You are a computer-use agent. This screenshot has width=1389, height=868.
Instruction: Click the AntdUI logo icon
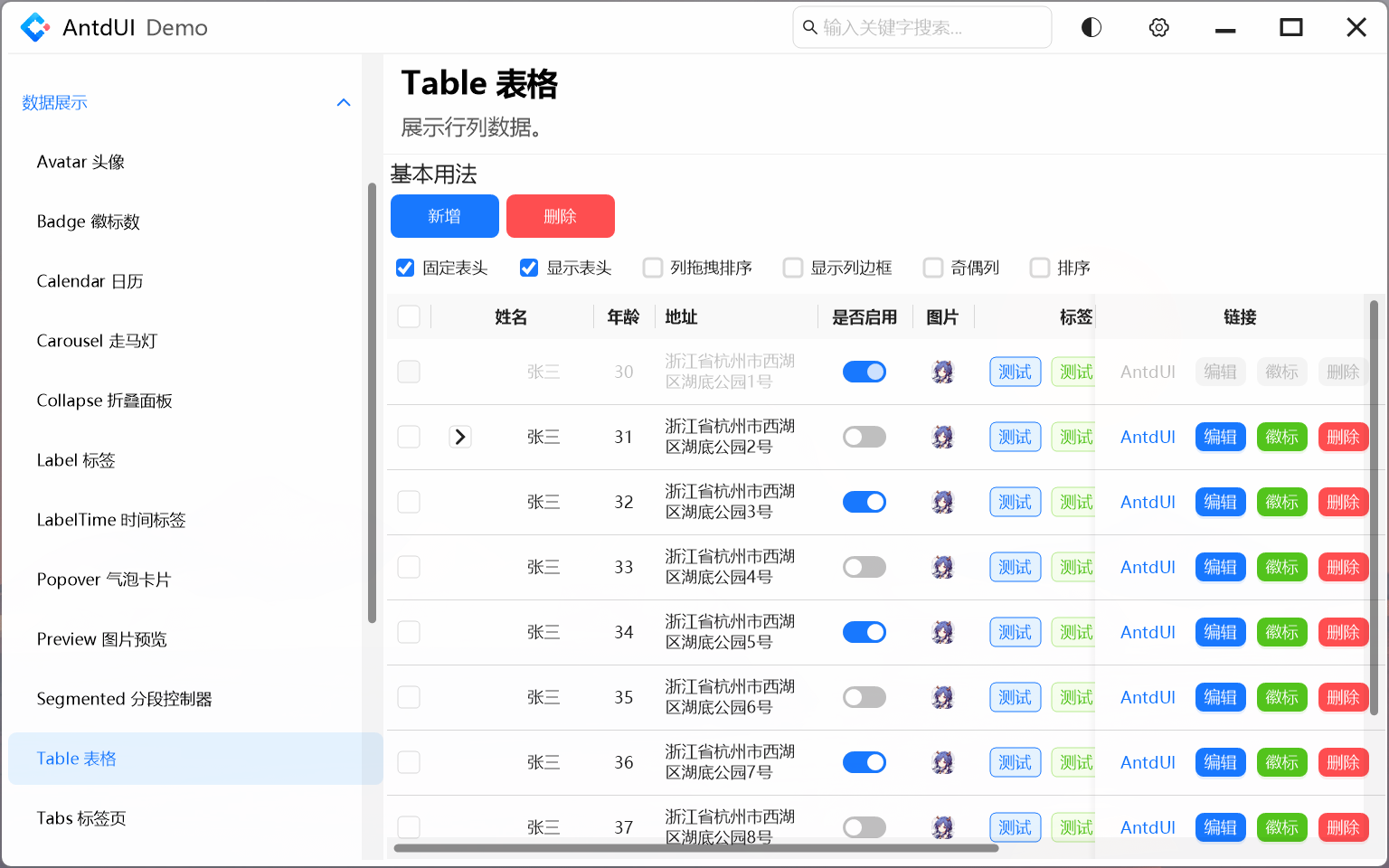(35, 27)
